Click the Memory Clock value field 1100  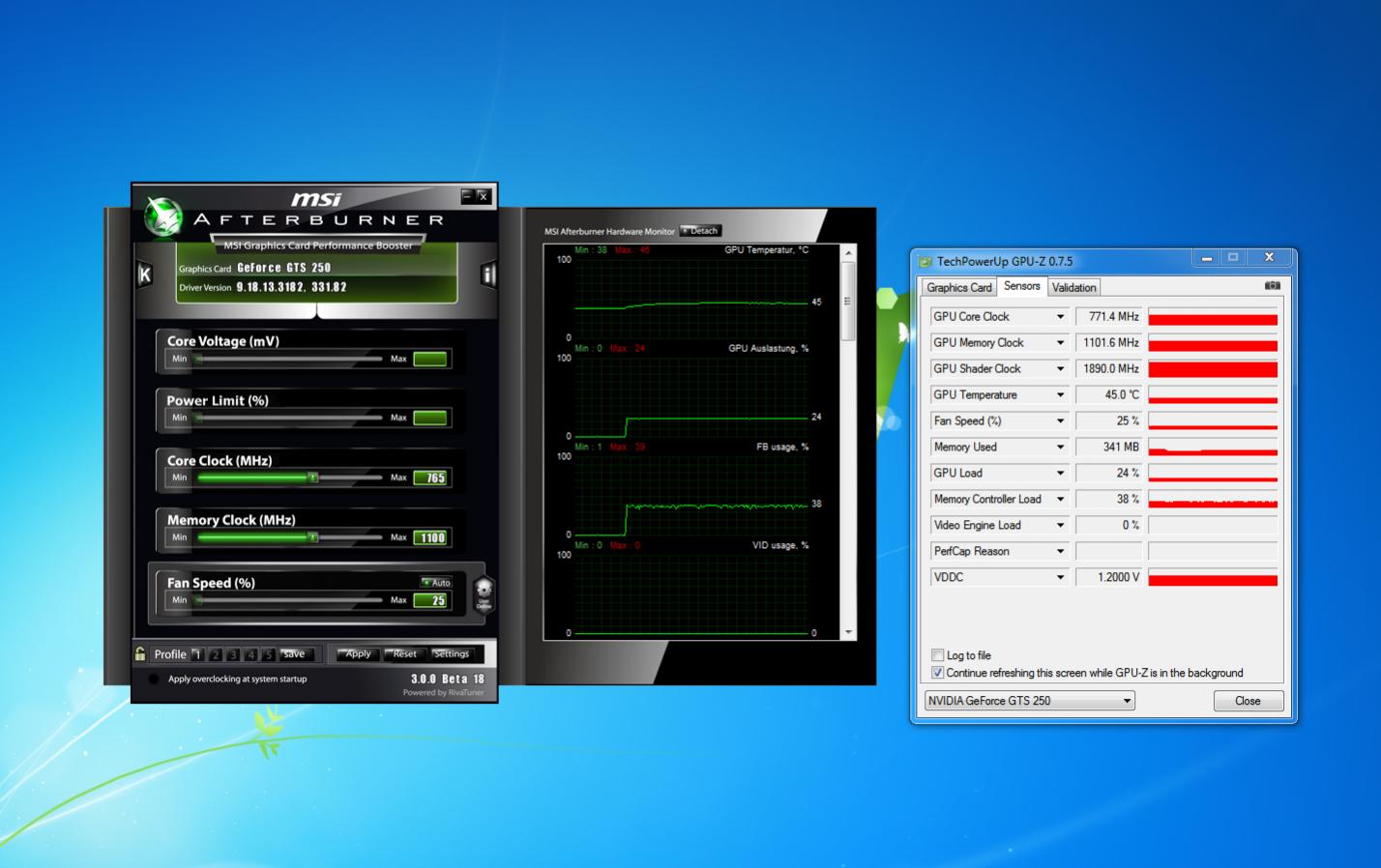430,537
